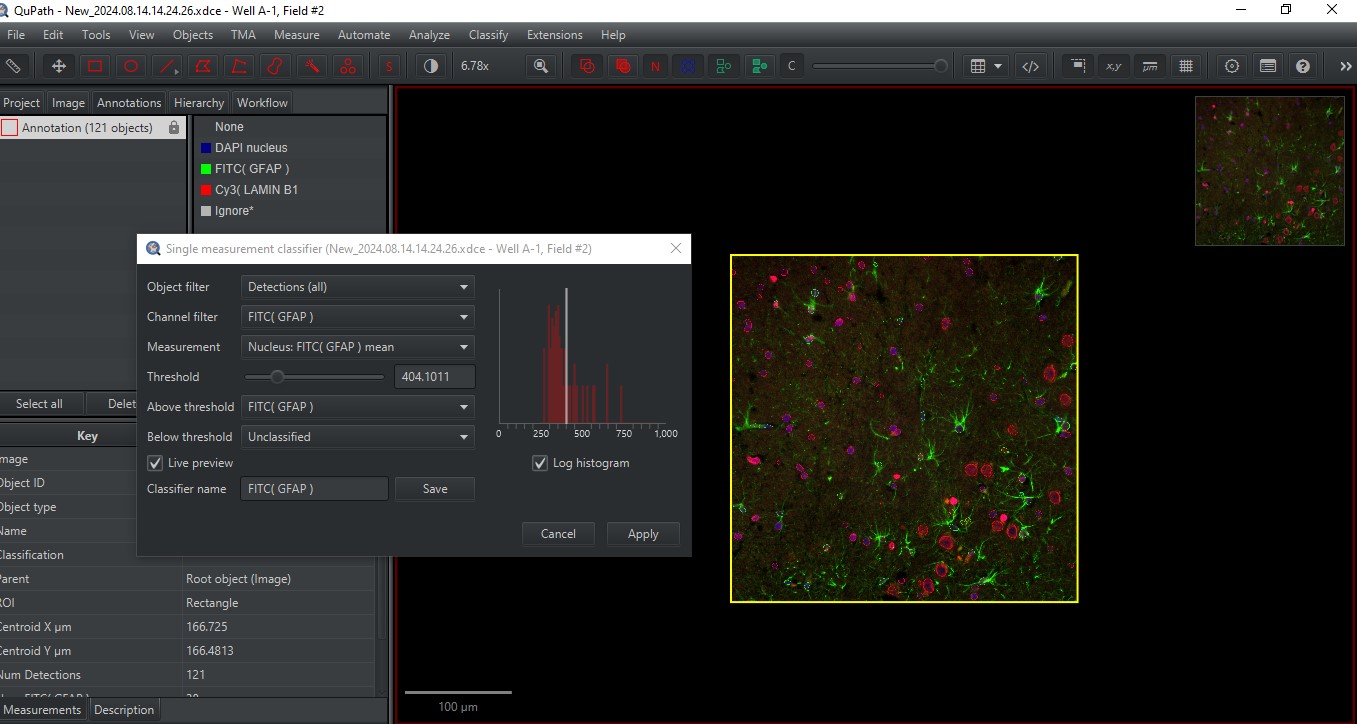Save the classifier

point(434,488)
